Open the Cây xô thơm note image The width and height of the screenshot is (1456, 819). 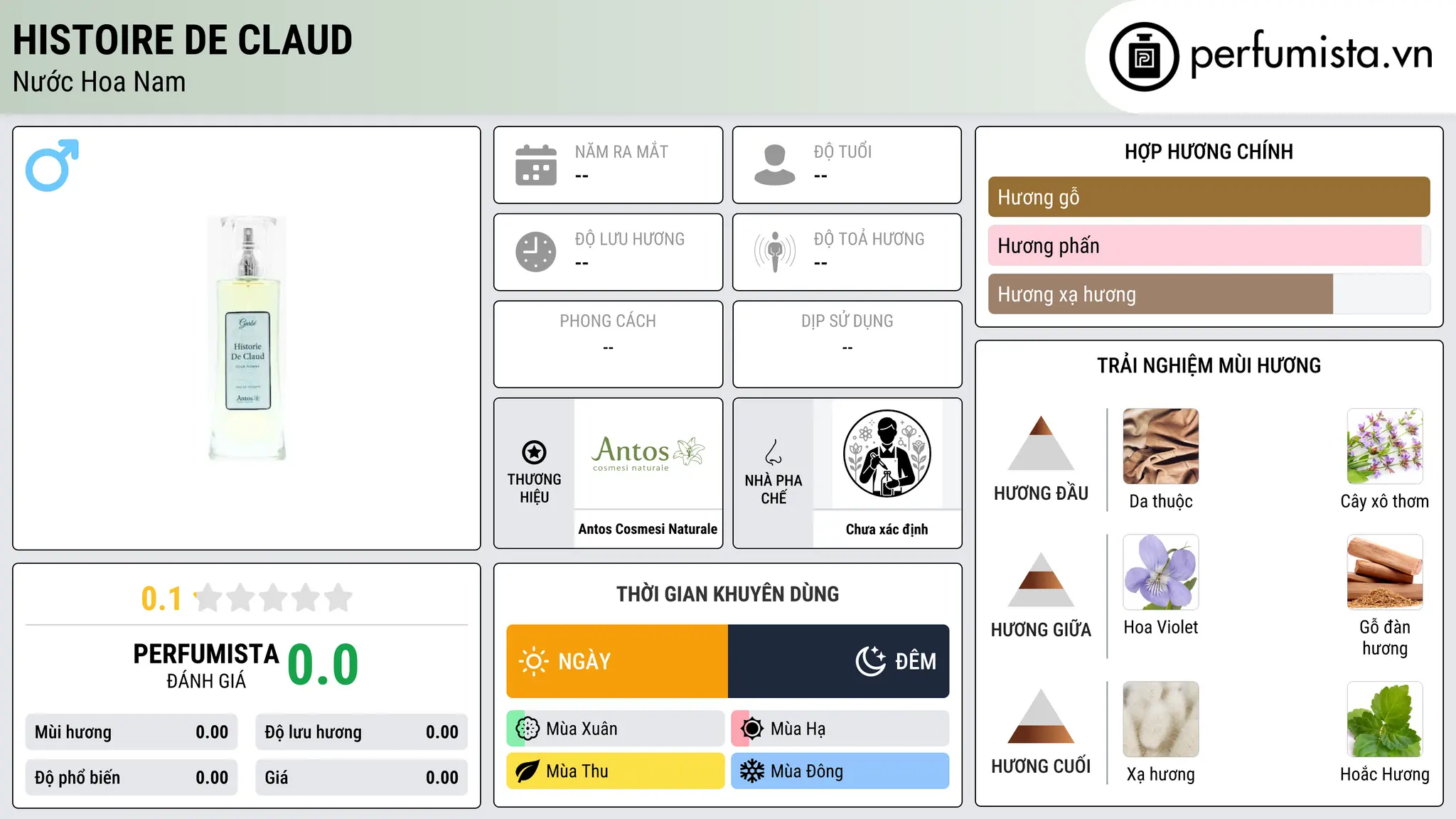pyautogui.click(x=1385, y=446)
